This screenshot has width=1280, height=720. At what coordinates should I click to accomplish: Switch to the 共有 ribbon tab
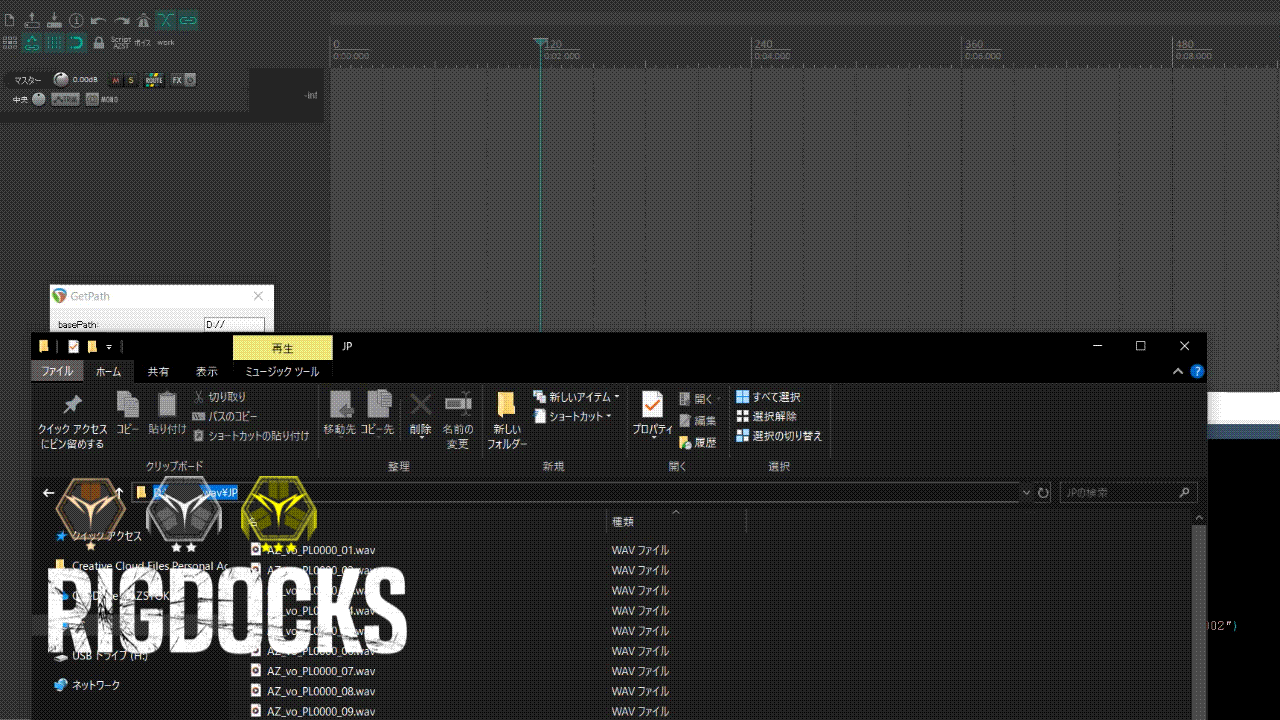[x=158, y=371]
